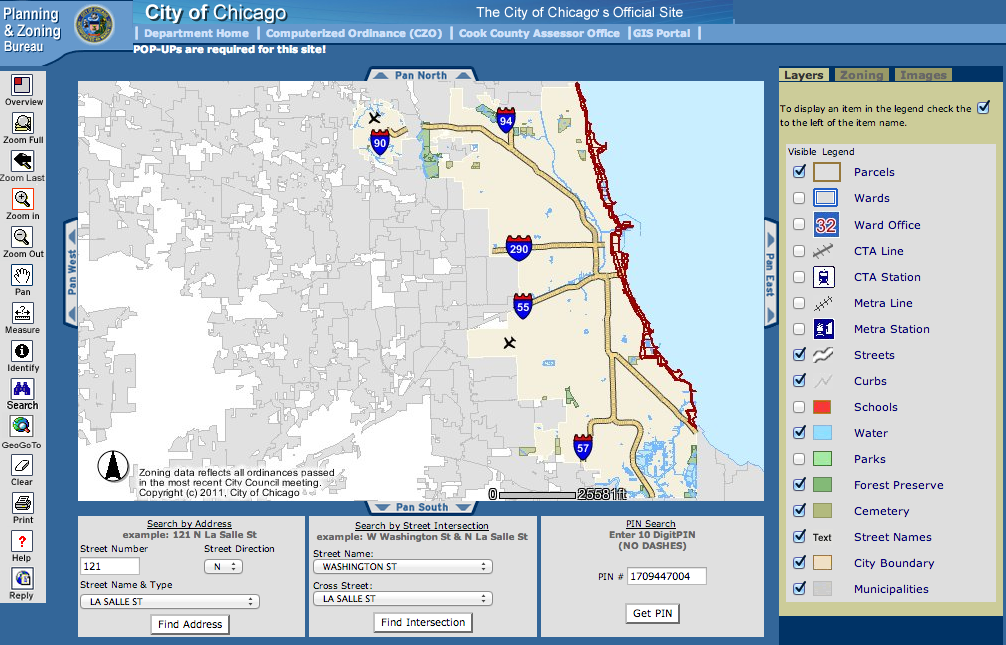Hide the Streets layer via its checkbox
Image resolution: width=1006 pixels, height=645 pixels.
pyautogui.click(x=799, y=354)
